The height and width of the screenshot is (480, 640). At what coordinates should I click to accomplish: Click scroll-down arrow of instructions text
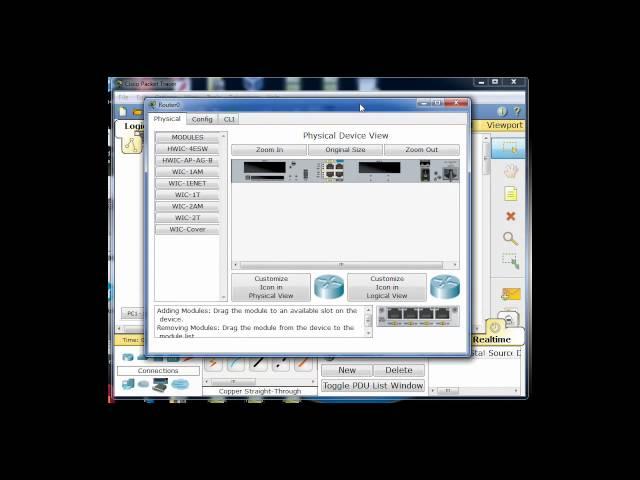tap(368, 333)
